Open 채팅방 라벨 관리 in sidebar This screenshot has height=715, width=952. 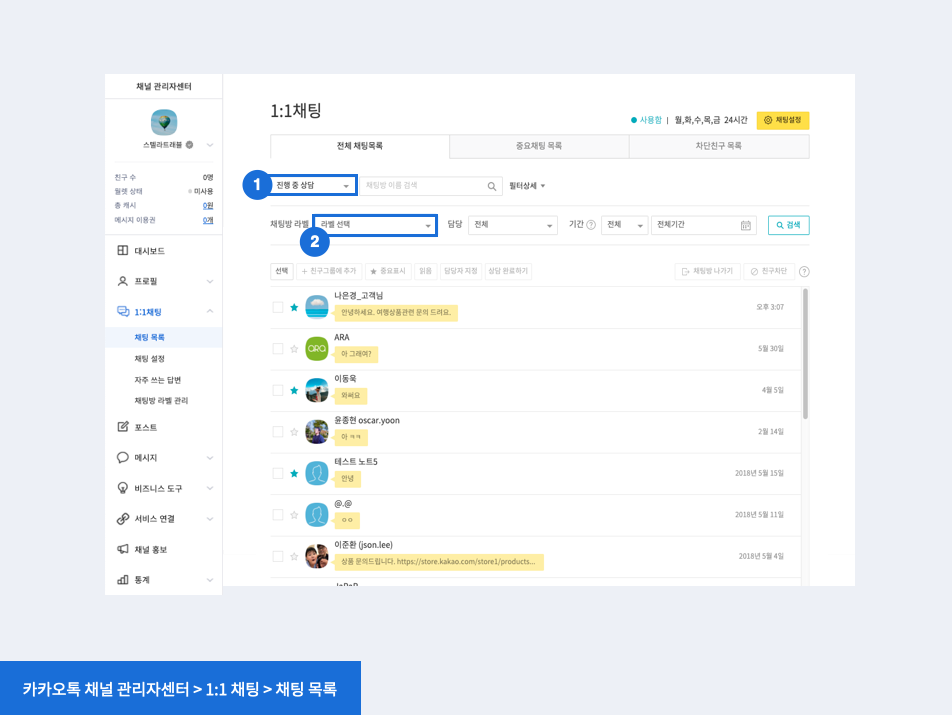(x=161, y=401)
